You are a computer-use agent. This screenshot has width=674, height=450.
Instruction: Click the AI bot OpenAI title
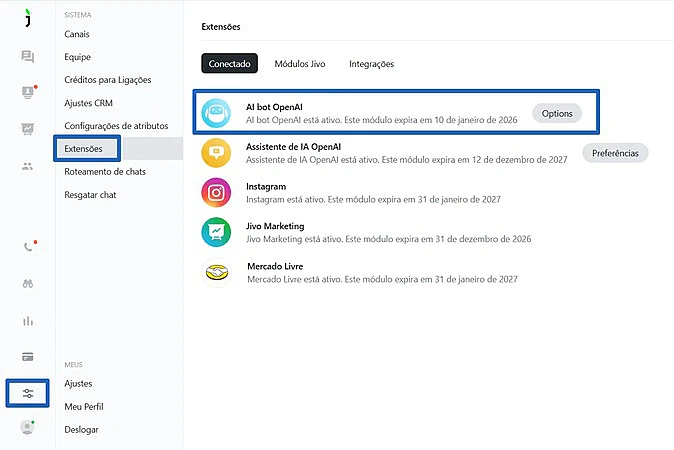pyautogui.click(x=274, y=107)
